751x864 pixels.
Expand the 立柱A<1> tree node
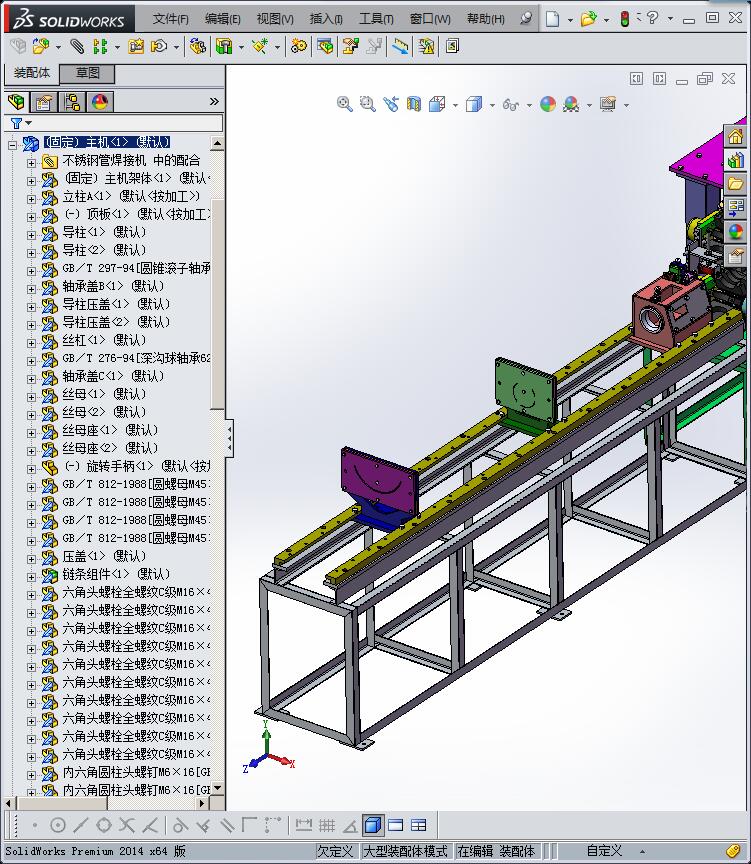[x=31, y=199]
